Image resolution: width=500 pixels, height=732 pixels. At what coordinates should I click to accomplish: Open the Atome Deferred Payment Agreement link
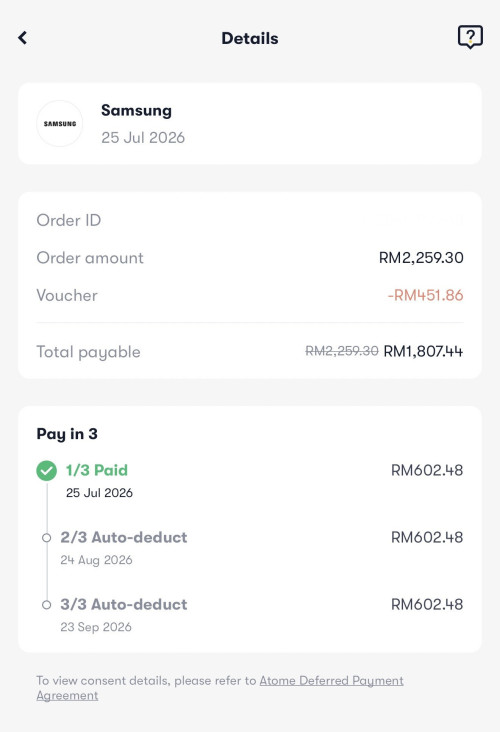tap(220, 688)
